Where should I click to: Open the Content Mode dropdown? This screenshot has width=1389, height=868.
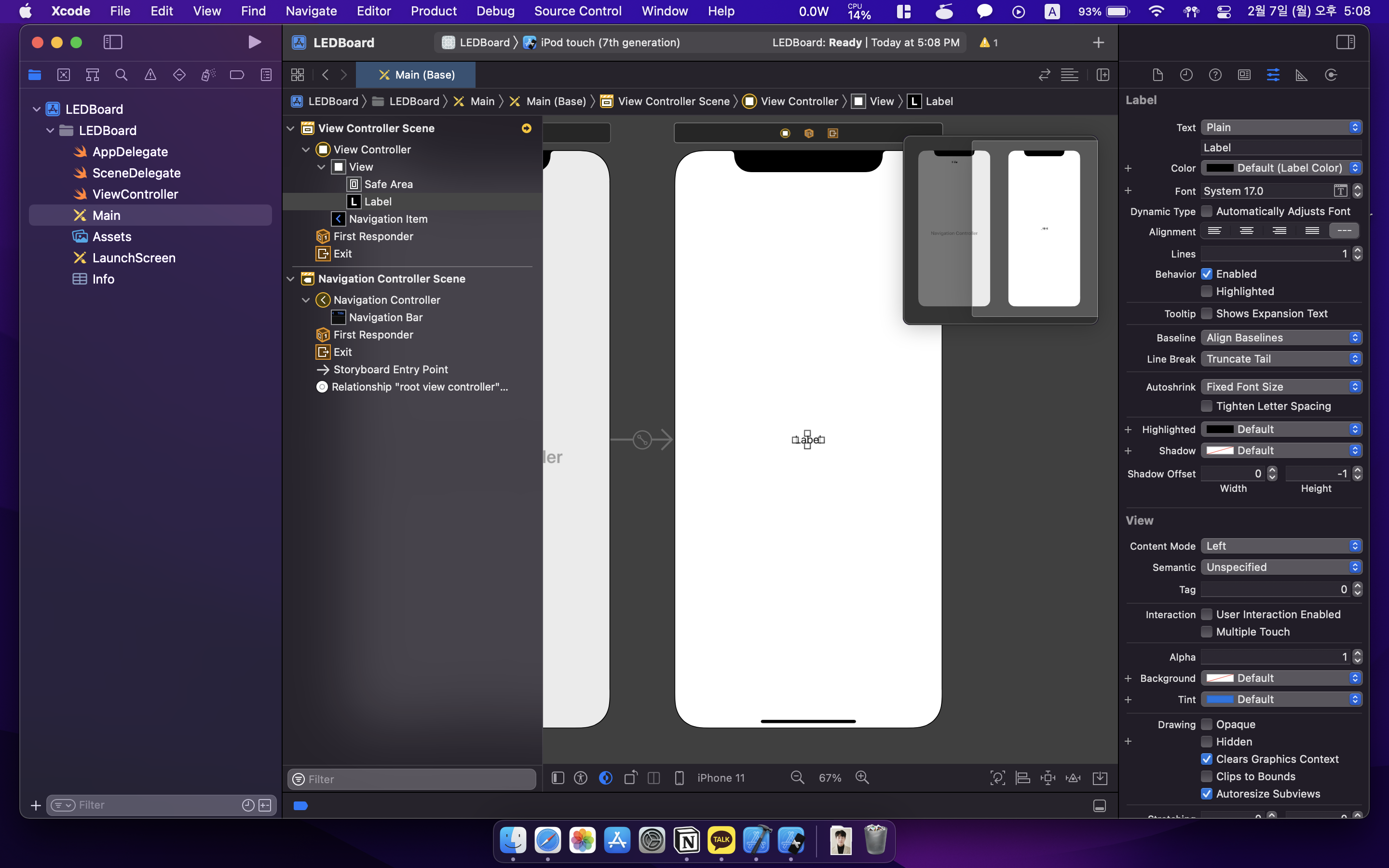1281,546
